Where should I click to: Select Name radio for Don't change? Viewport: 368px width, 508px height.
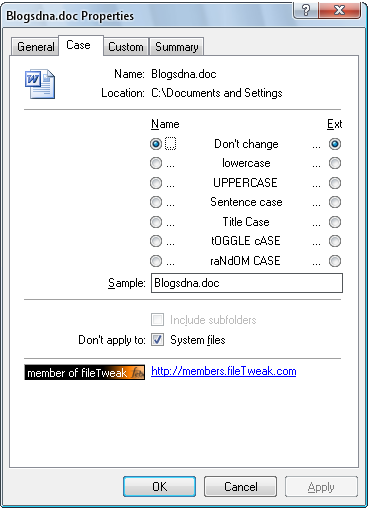point(156,144)
